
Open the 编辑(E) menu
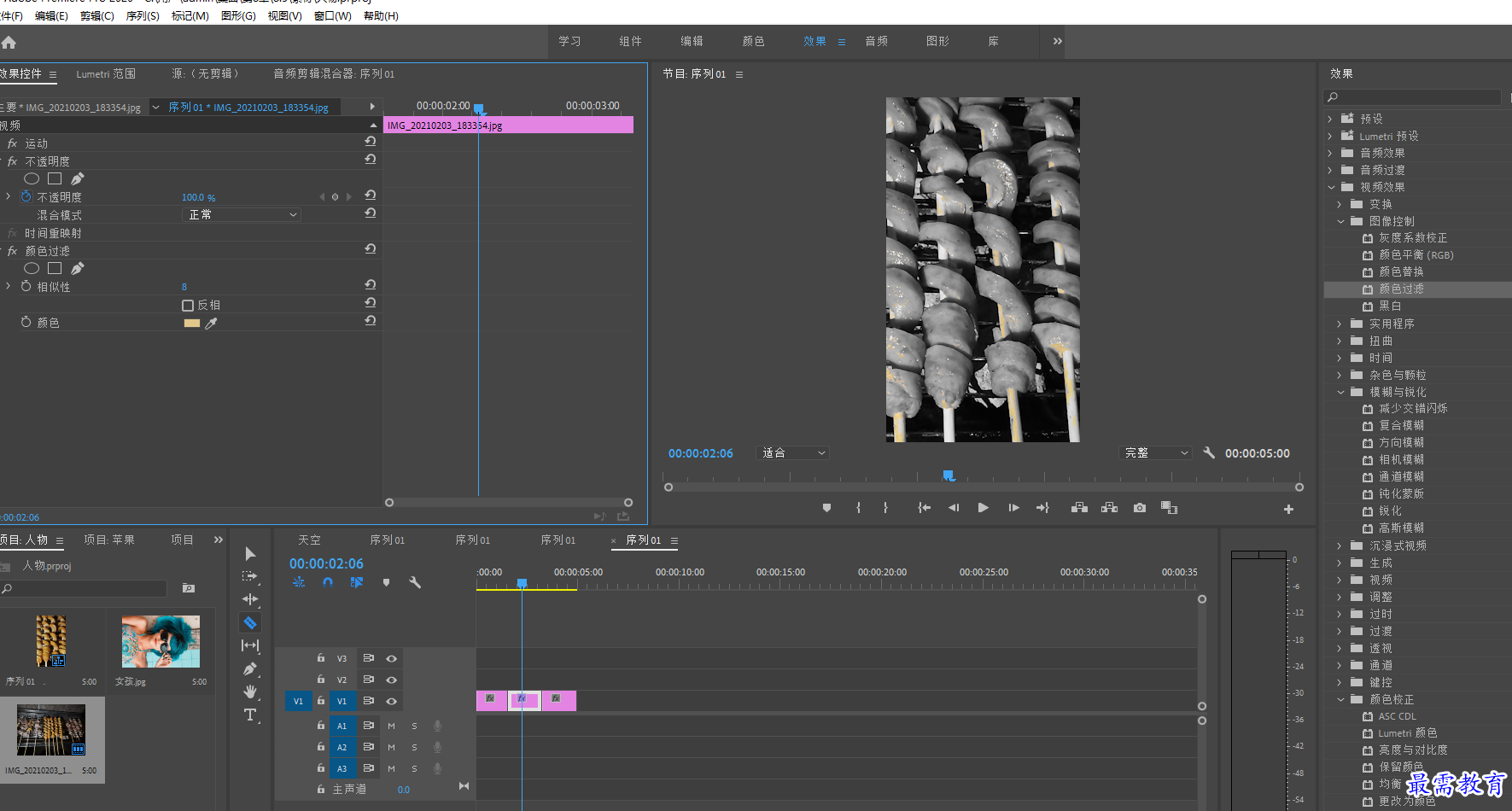pyautogui.click(x=51, y=16)
